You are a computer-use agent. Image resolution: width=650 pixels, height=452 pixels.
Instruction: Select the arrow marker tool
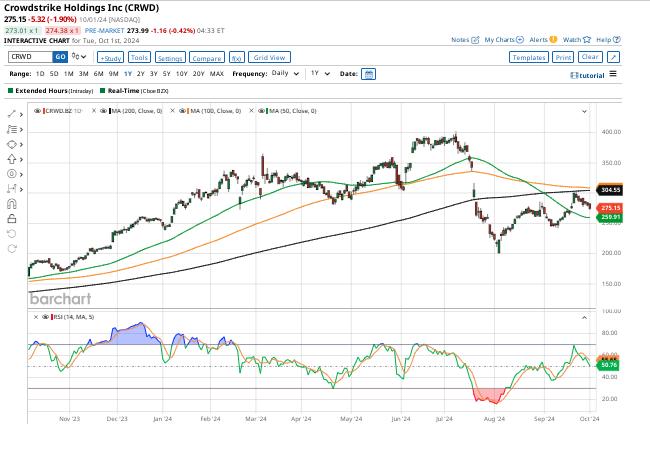(x=12, y=159)
